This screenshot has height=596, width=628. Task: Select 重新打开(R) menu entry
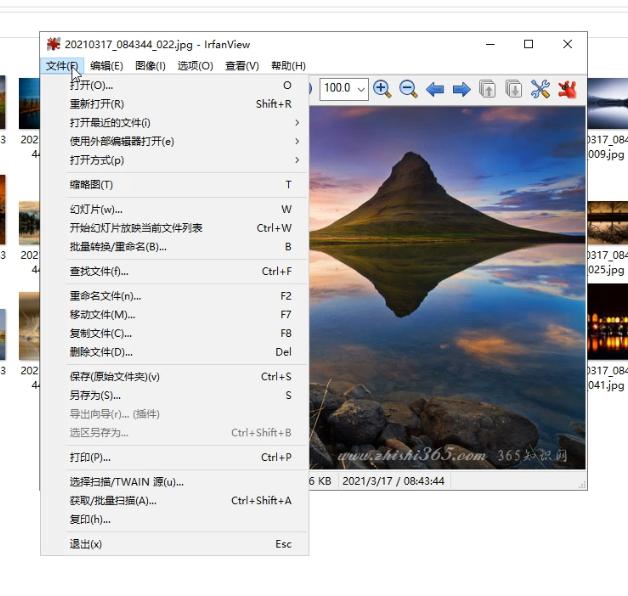(175, 104)
